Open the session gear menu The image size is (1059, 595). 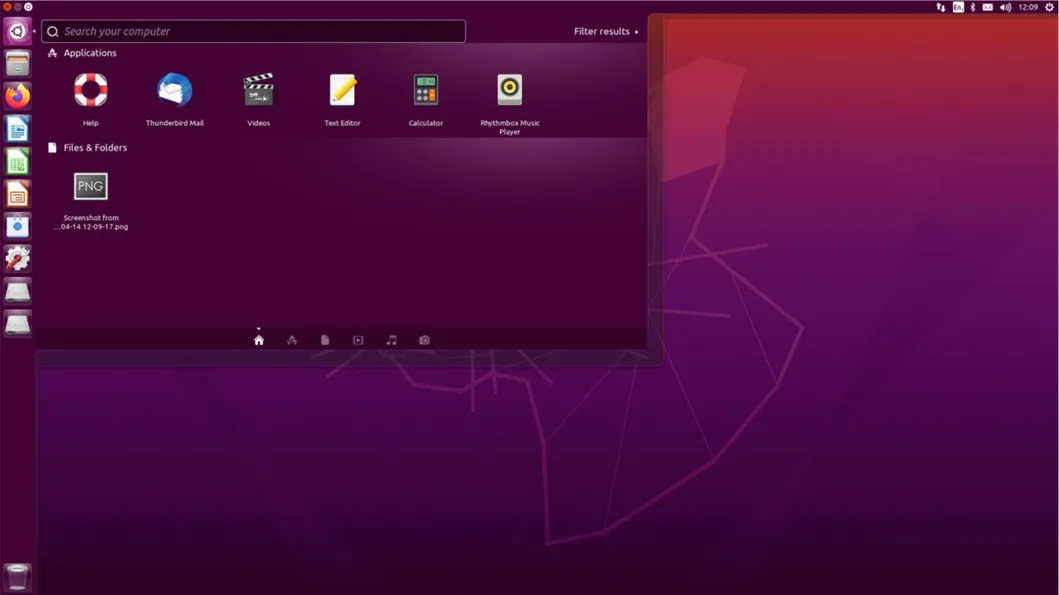point(1048,7)
